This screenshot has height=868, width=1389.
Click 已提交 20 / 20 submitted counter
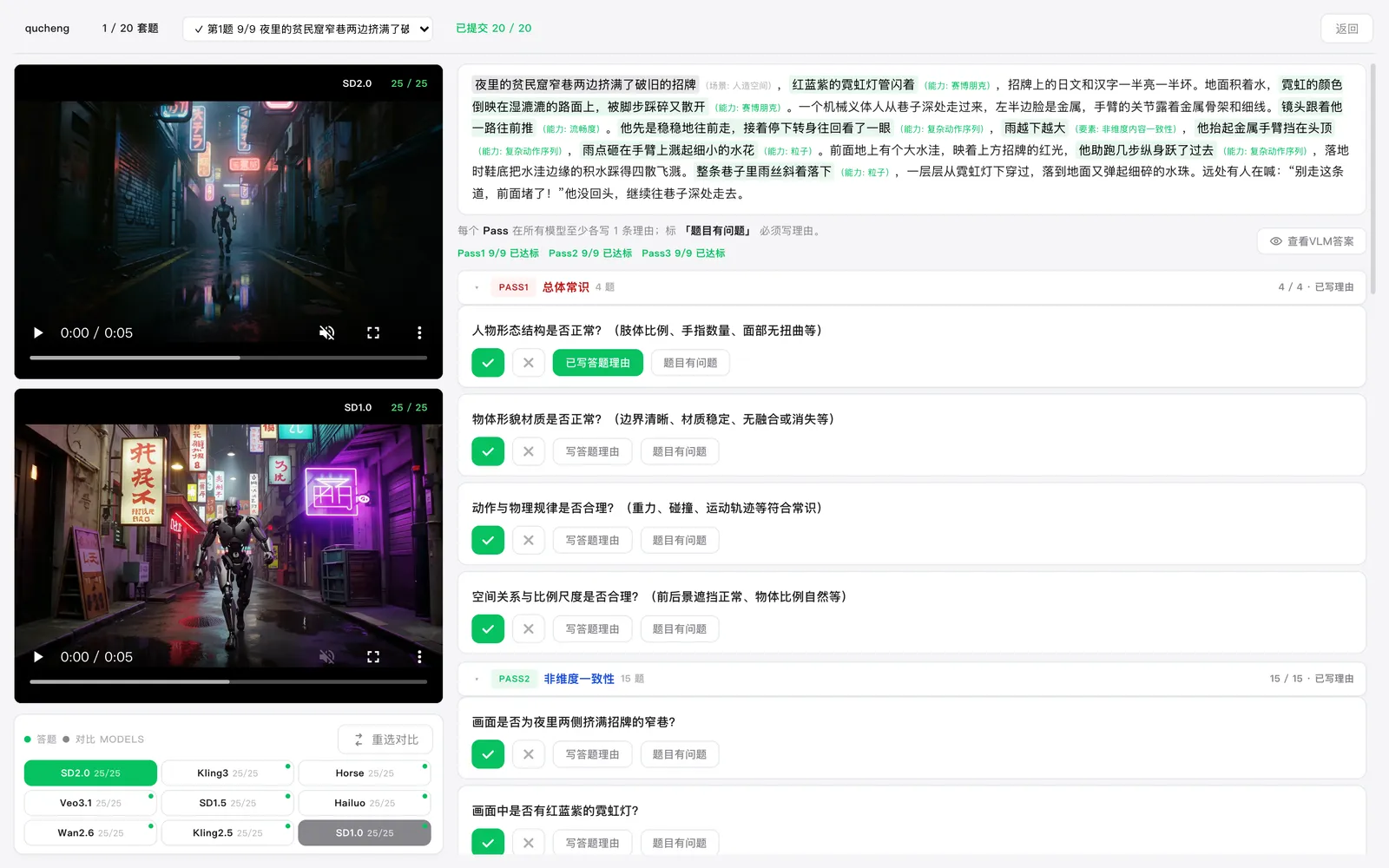[494, 29]
